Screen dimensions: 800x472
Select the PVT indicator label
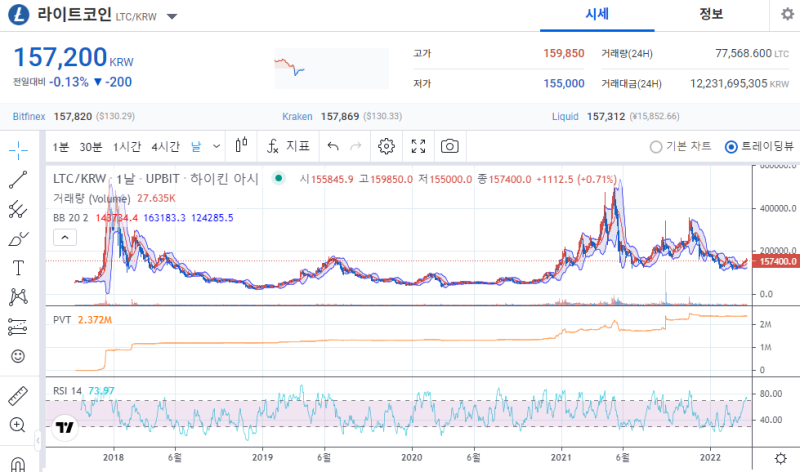(x=62, y=319)
